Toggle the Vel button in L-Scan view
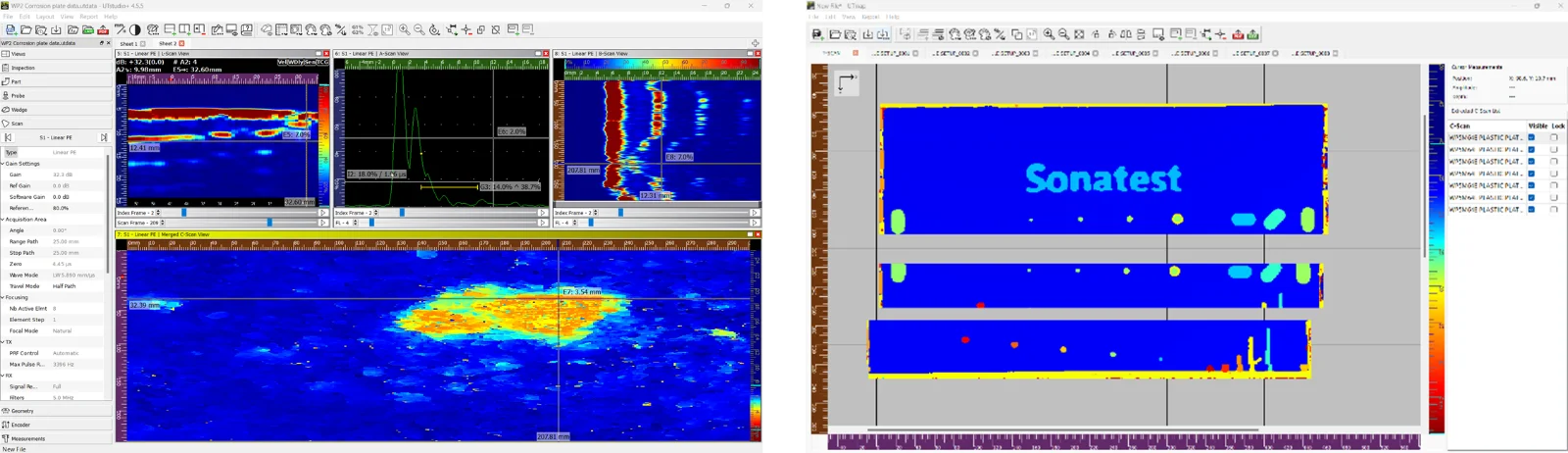 tap(282, 62)
